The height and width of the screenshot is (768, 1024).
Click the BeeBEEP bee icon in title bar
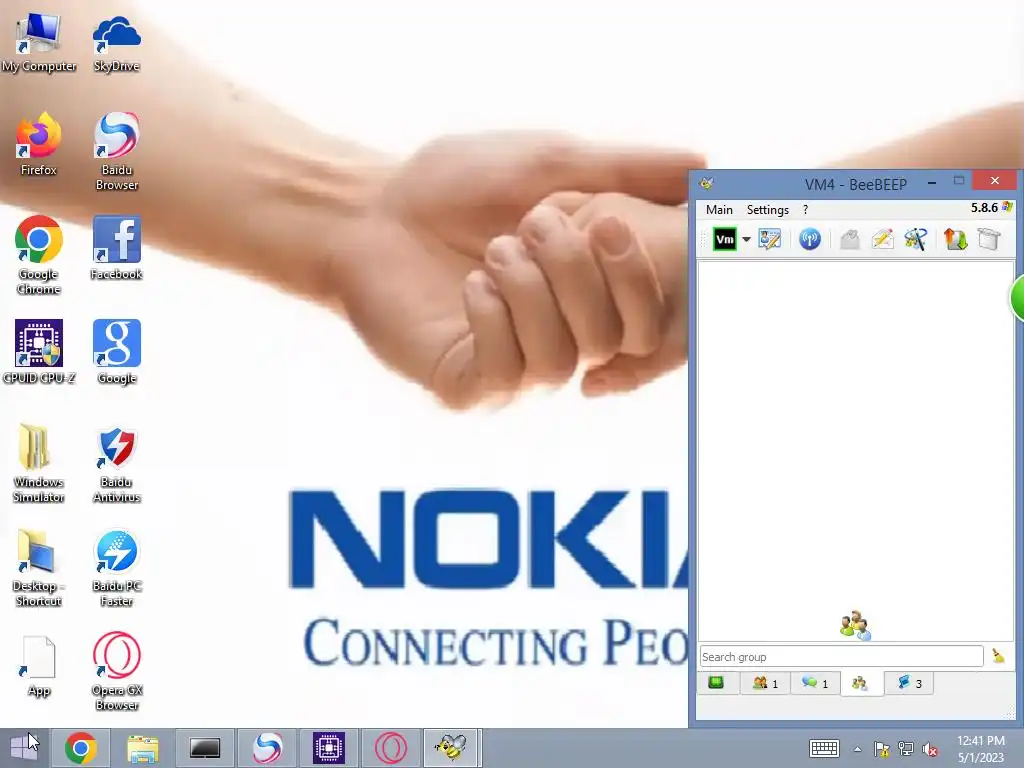(x=707, y=184)
